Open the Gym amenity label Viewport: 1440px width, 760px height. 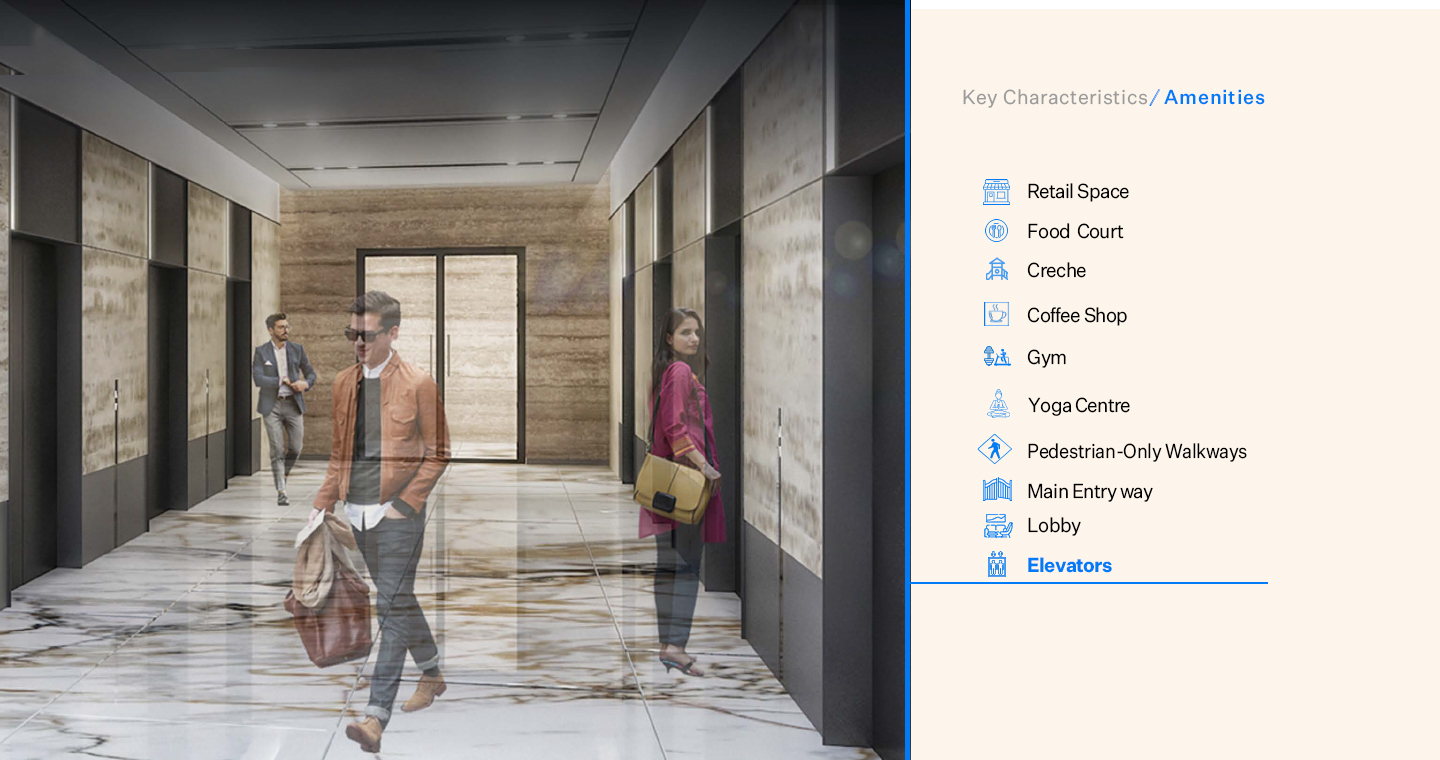coord(1046,357)
